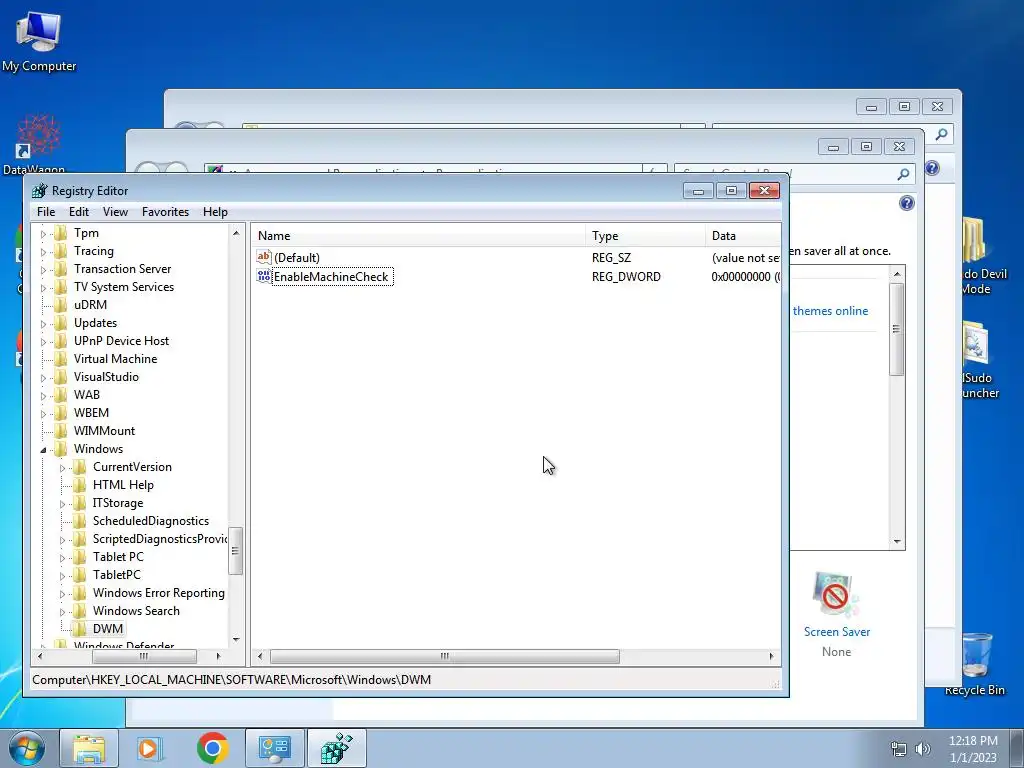Click the values pane horizontal scroll right arrow
This screenshot has height=768, width=1024.
click(771, 656)
